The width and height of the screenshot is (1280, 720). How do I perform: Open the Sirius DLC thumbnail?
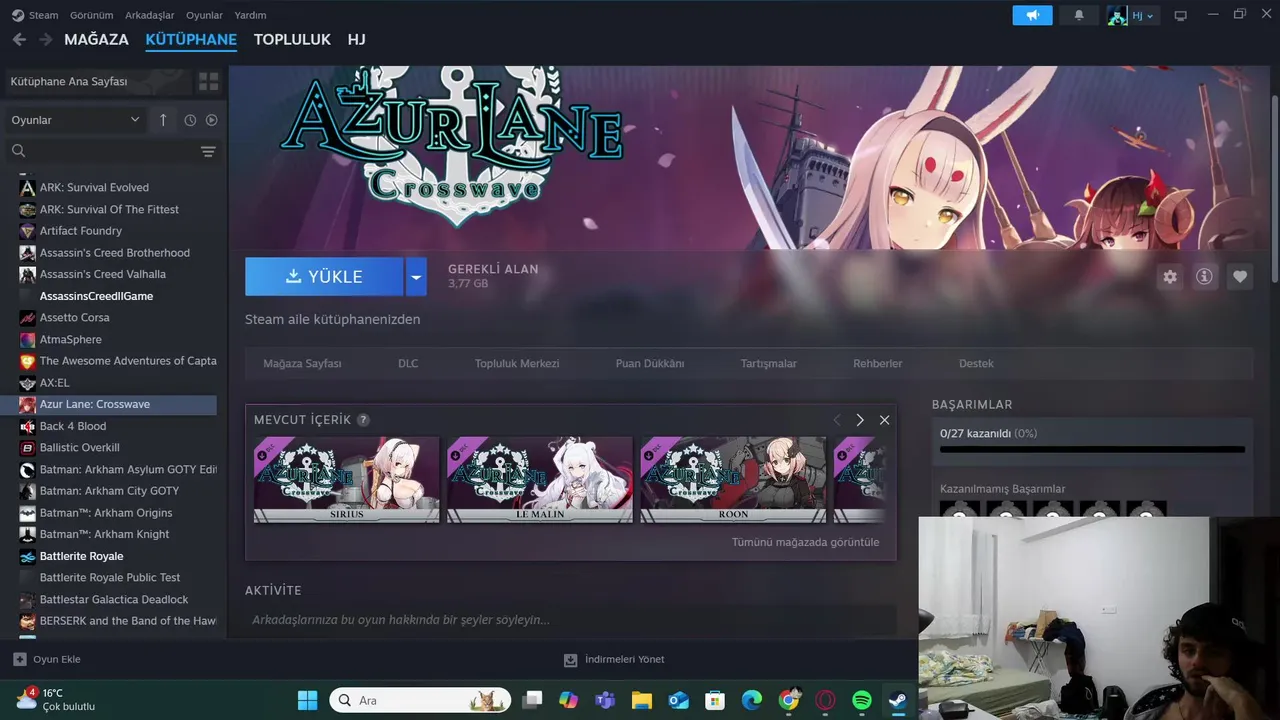(346, 479)
